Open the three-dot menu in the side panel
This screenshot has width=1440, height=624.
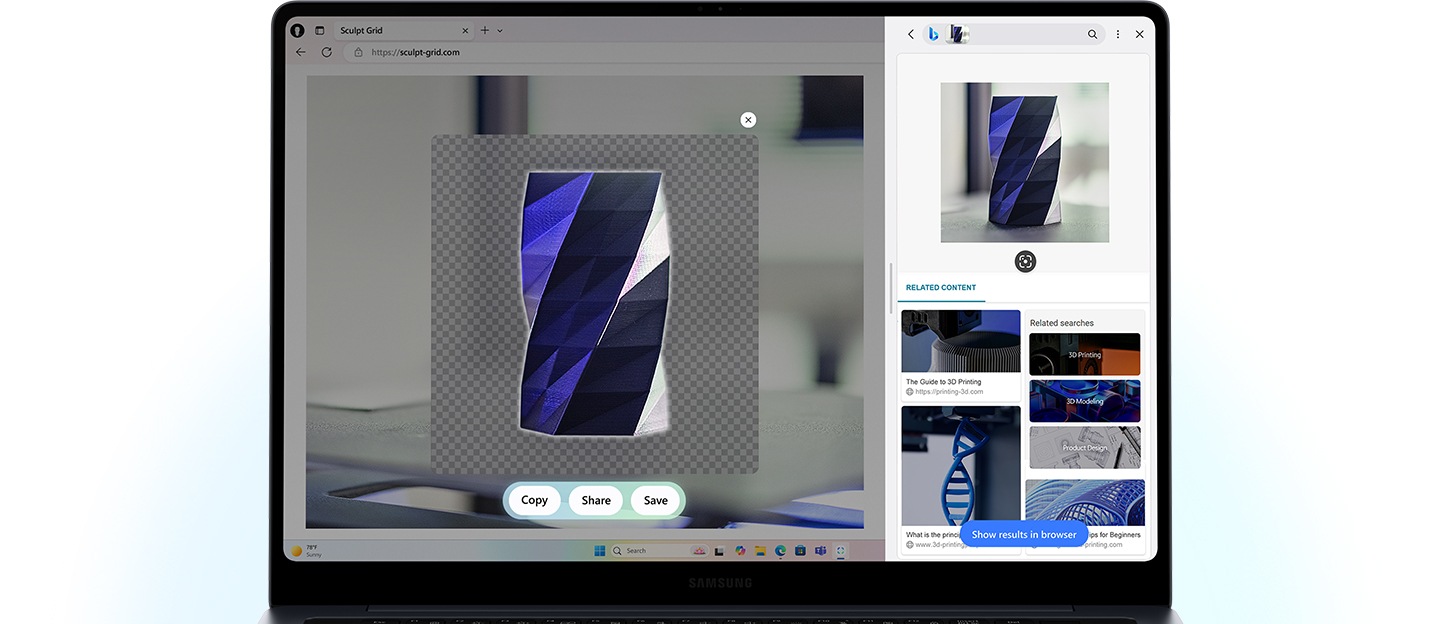[x=1118, y=34]
